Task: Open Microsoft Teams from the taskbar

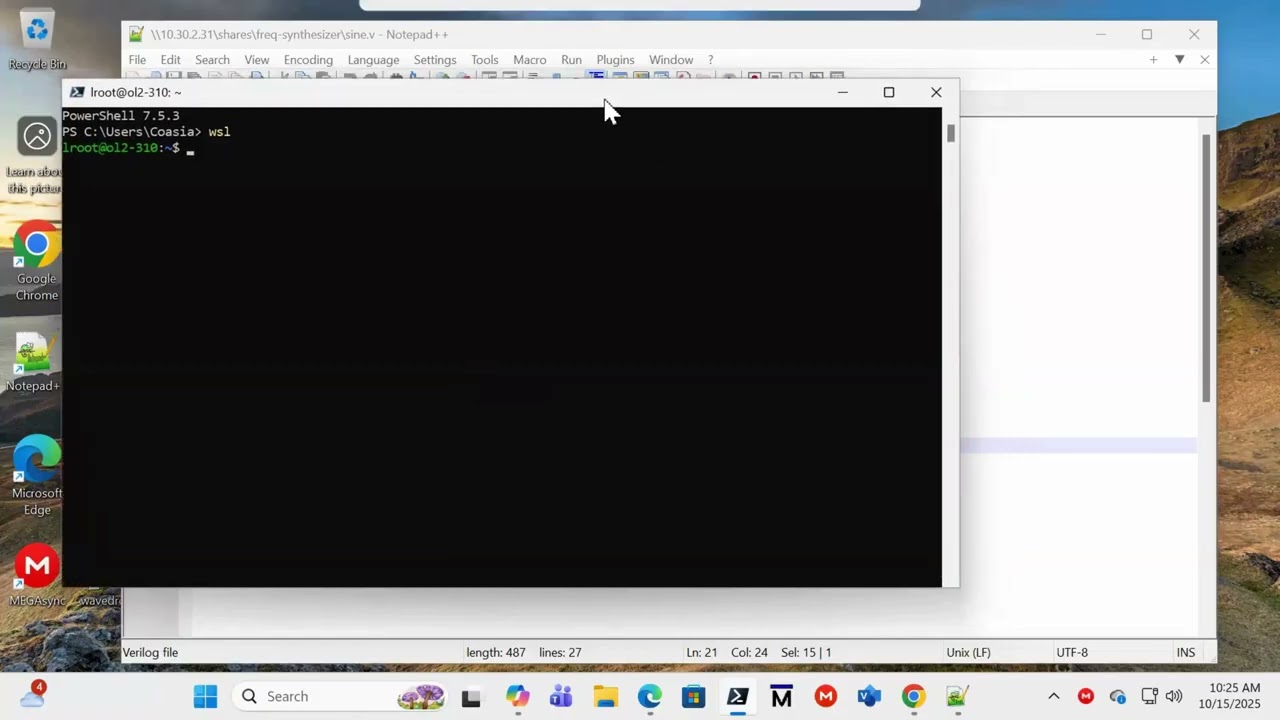Action: tap(561, 696)
